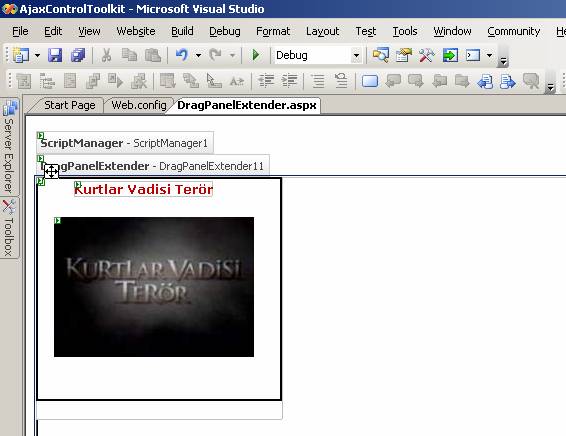Screen dimensions: 566x436
Task: Open the Undo history dropdown arrow
Action: coord(198,55)
